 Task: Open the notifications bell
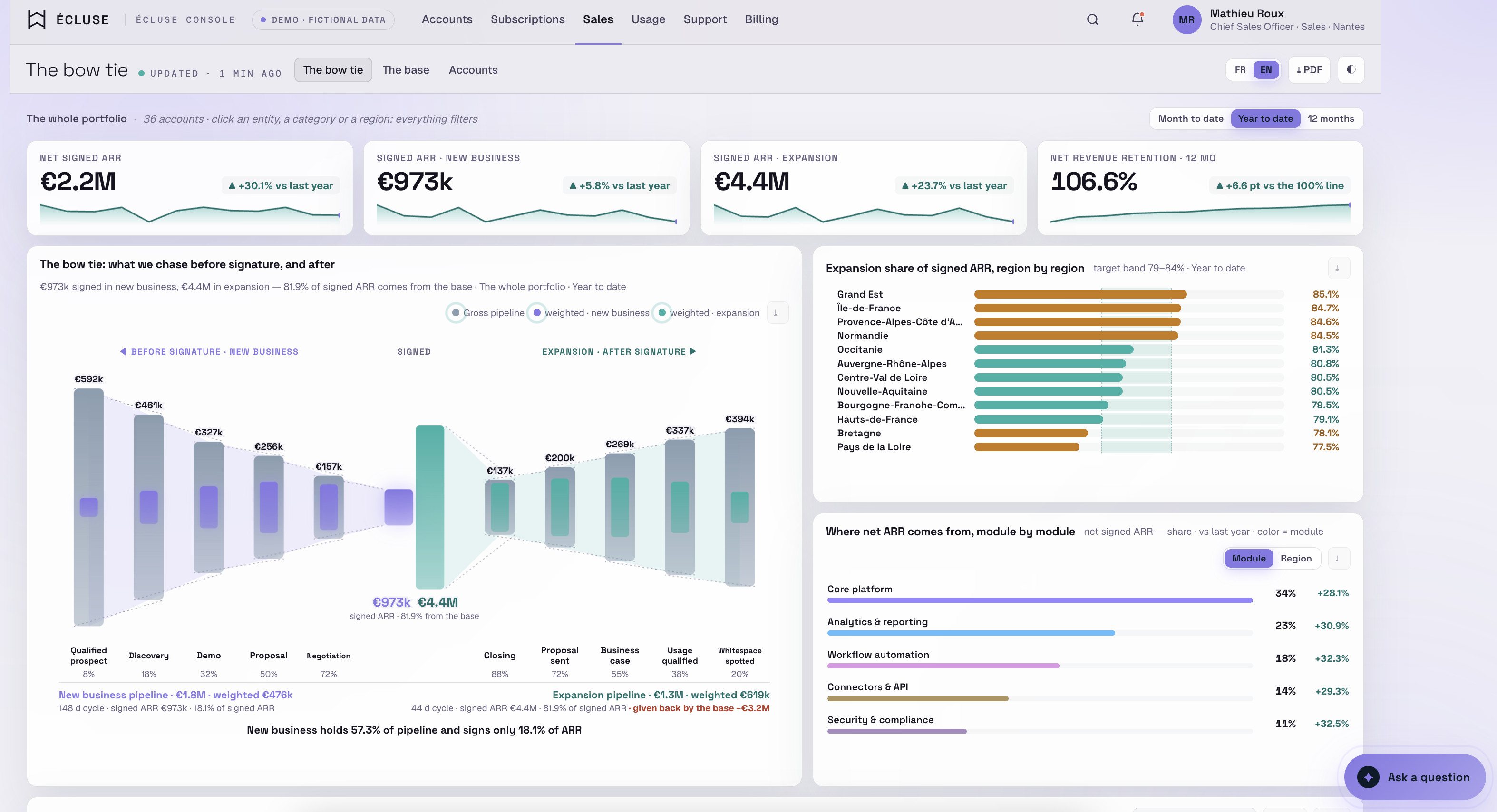click(x=1137, y=19)
